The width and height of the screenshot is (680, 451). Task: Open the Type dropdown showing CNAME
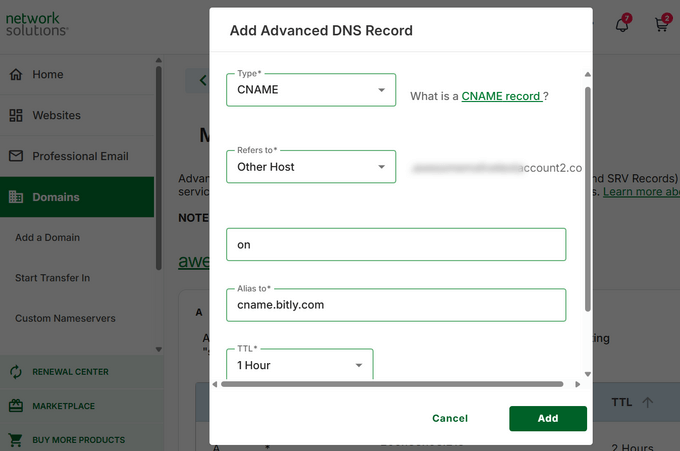(311, 90)
